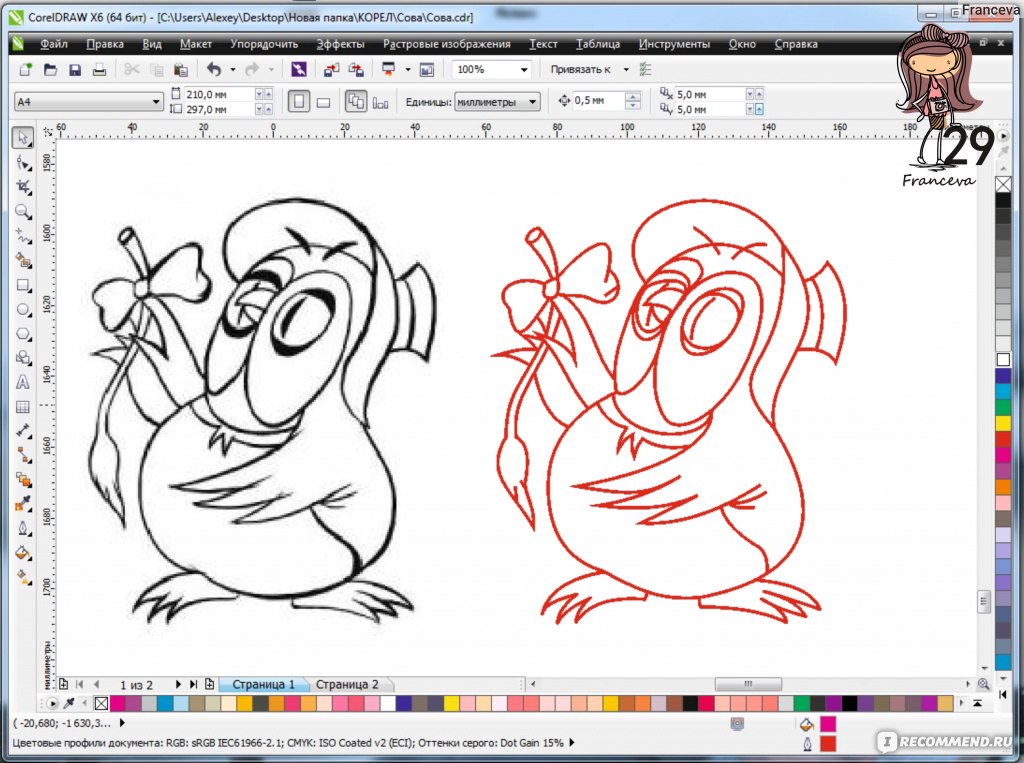This screenshot has height=763, width=1024.
Task: Pick the black swatch atop the right palette
Action: coord(1003,201)
